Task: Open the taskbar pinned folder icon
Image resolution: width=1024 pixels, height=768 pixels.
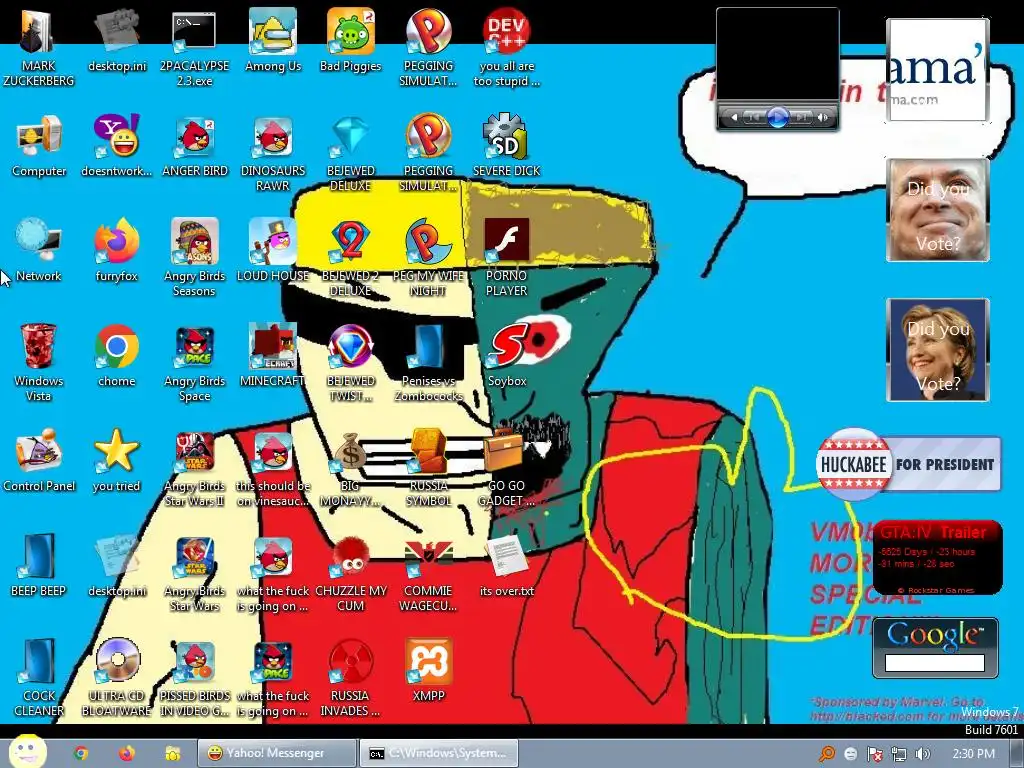Action: tap(172, 753)
